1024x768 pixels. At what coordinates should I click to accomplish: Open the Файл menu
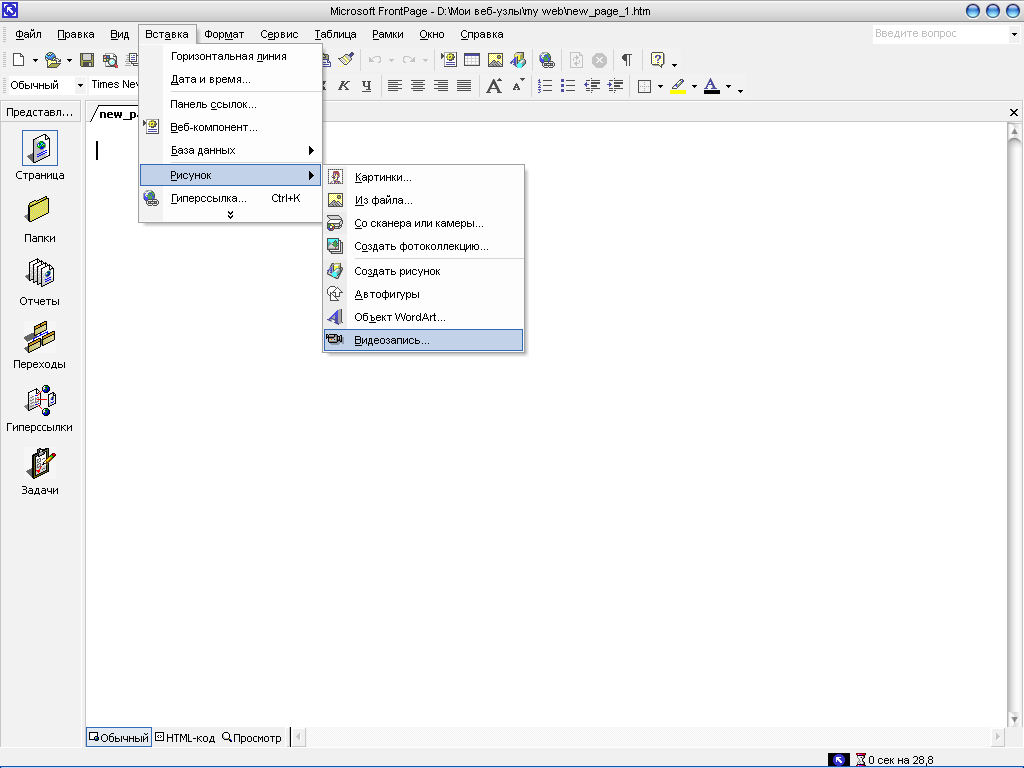coord(28,34)
